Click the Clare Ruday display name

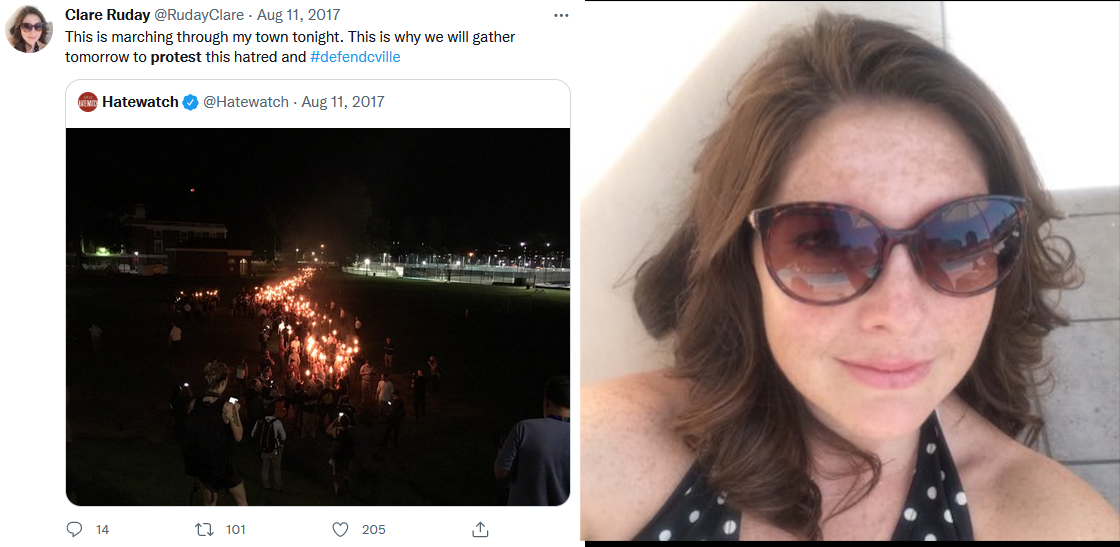point(107,15)
